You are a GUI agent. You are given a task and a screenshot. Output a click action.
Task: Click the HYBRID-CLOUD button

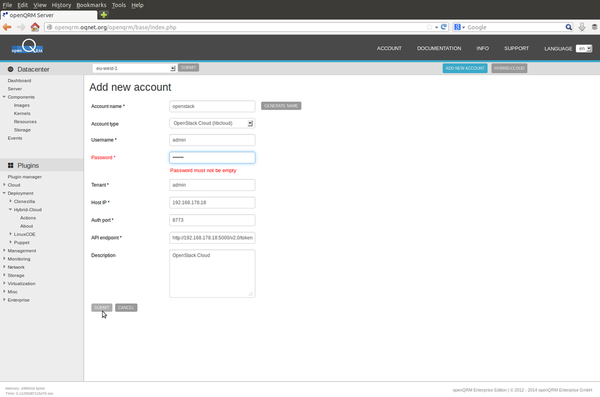point(509,68)
